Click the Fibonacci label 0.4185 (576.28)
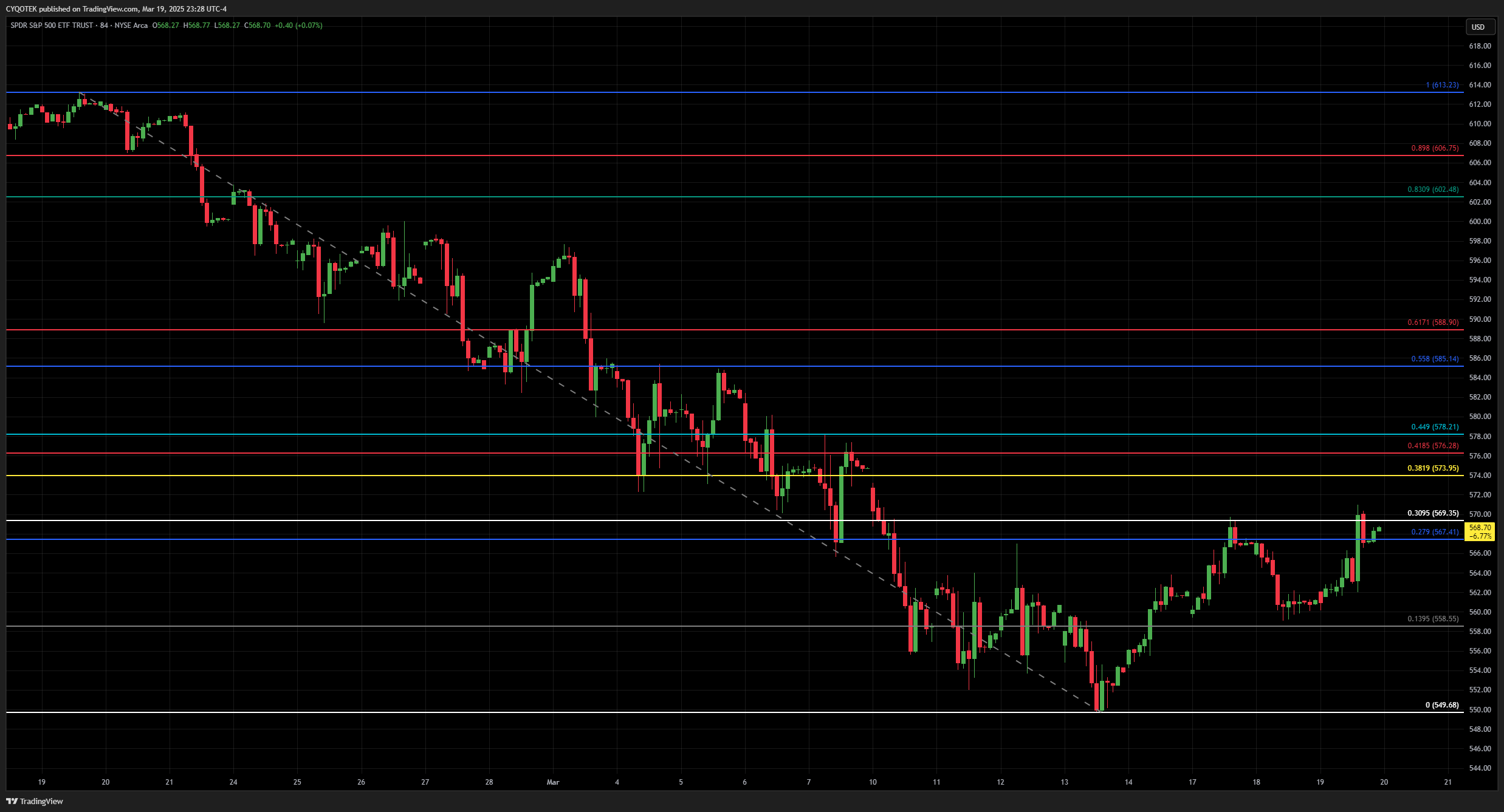Screen dimensions: 1504x812 1433,446
